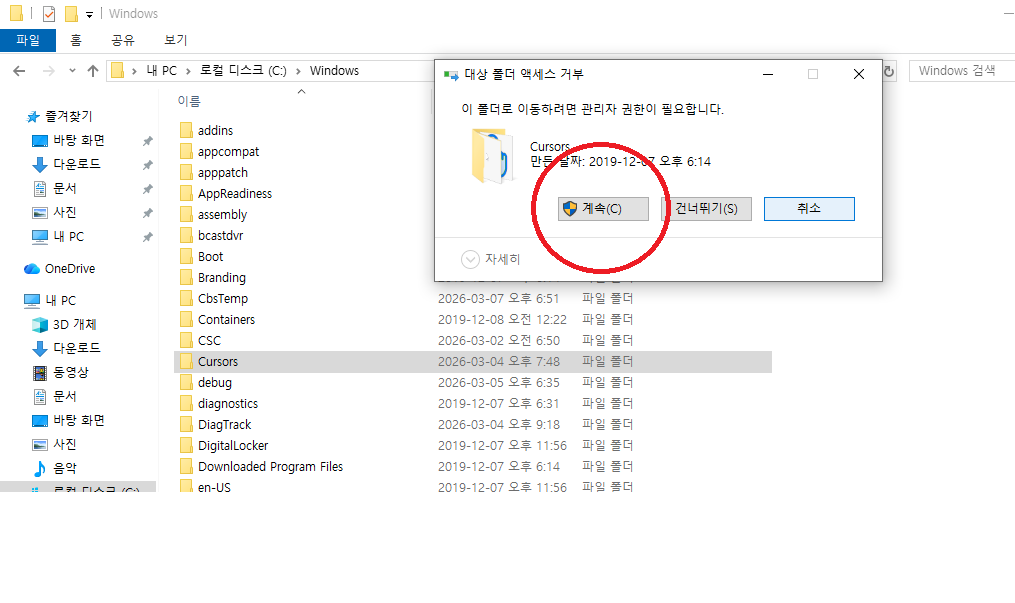Select the assembly folder icon
The height and width of the screenshot is (603, 1015).
[186, 214]
